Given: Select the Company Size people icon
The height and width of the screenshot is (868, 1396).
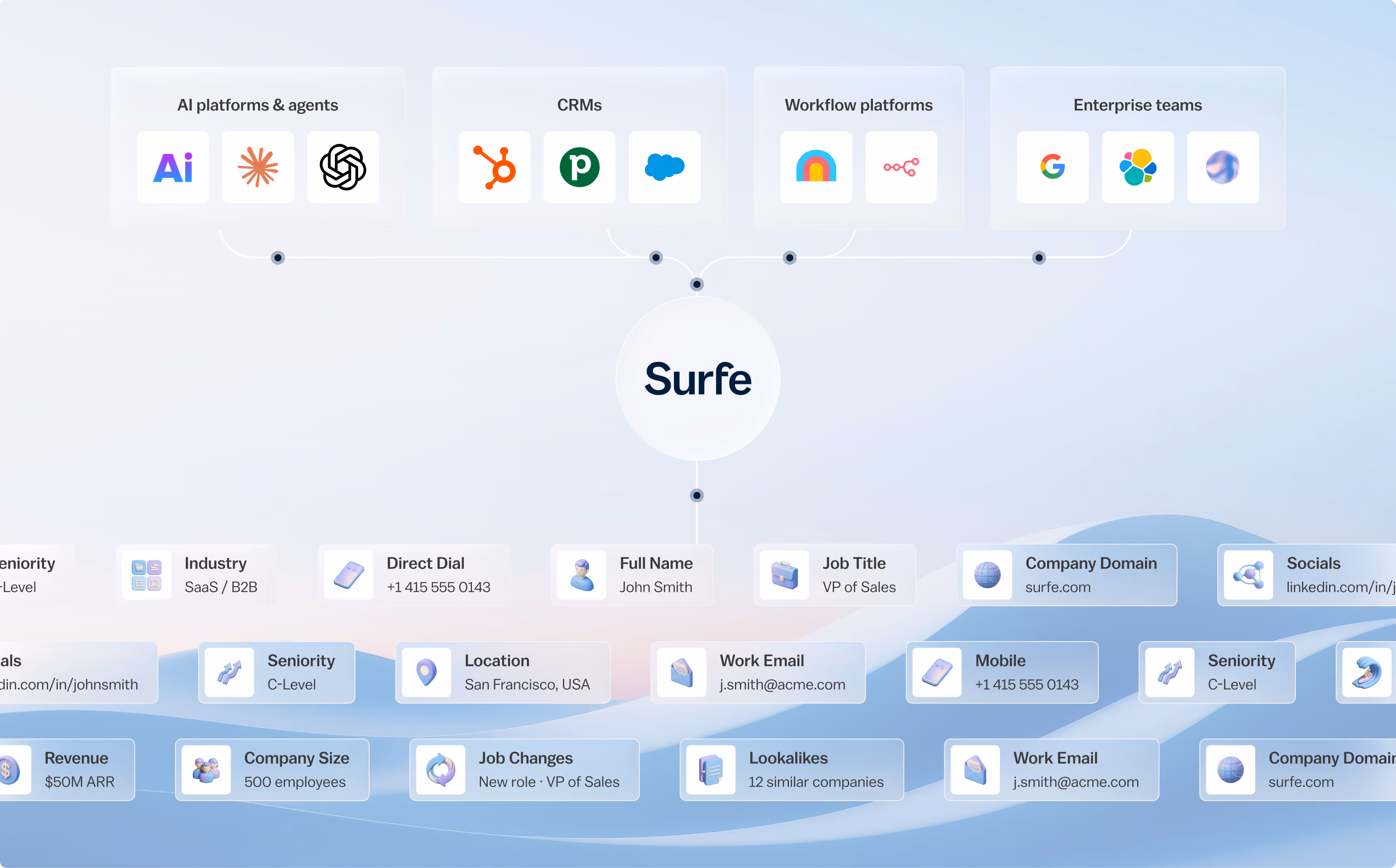Looking at the screenshot, I should click(x=206, y=770).
